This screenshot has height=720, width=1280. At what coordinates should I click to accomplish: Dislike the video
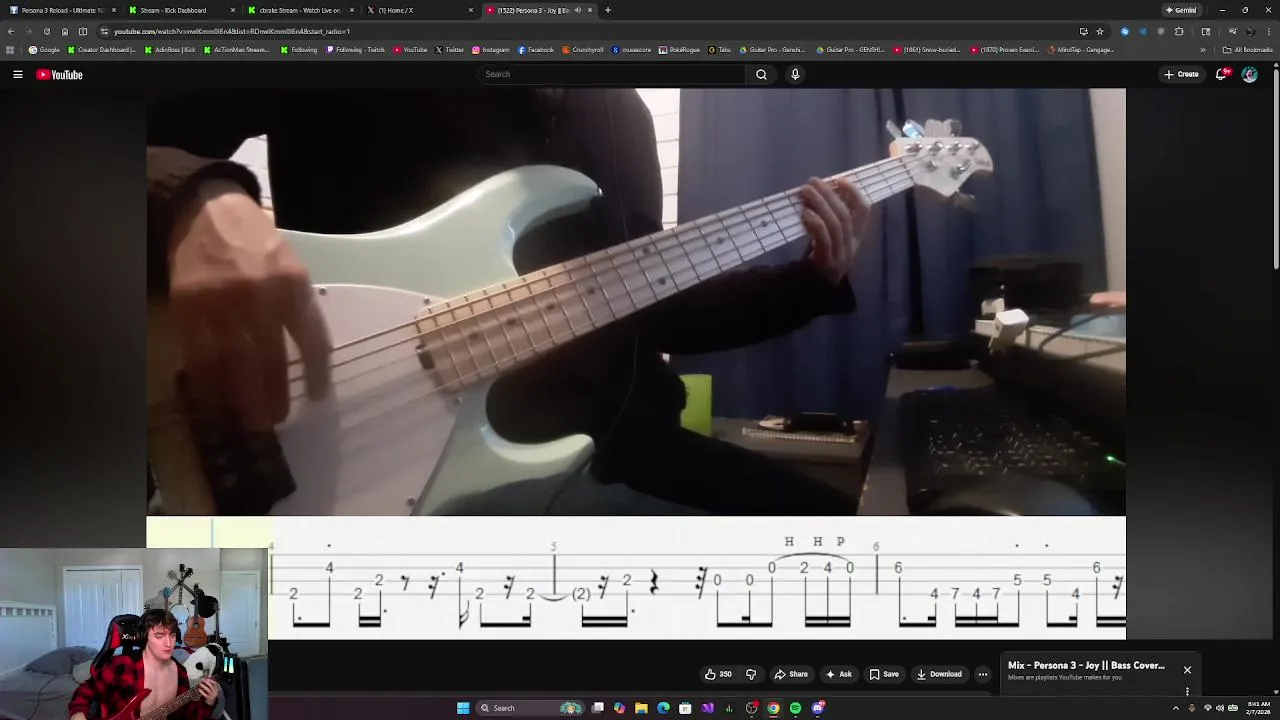[x=751, y=674]
